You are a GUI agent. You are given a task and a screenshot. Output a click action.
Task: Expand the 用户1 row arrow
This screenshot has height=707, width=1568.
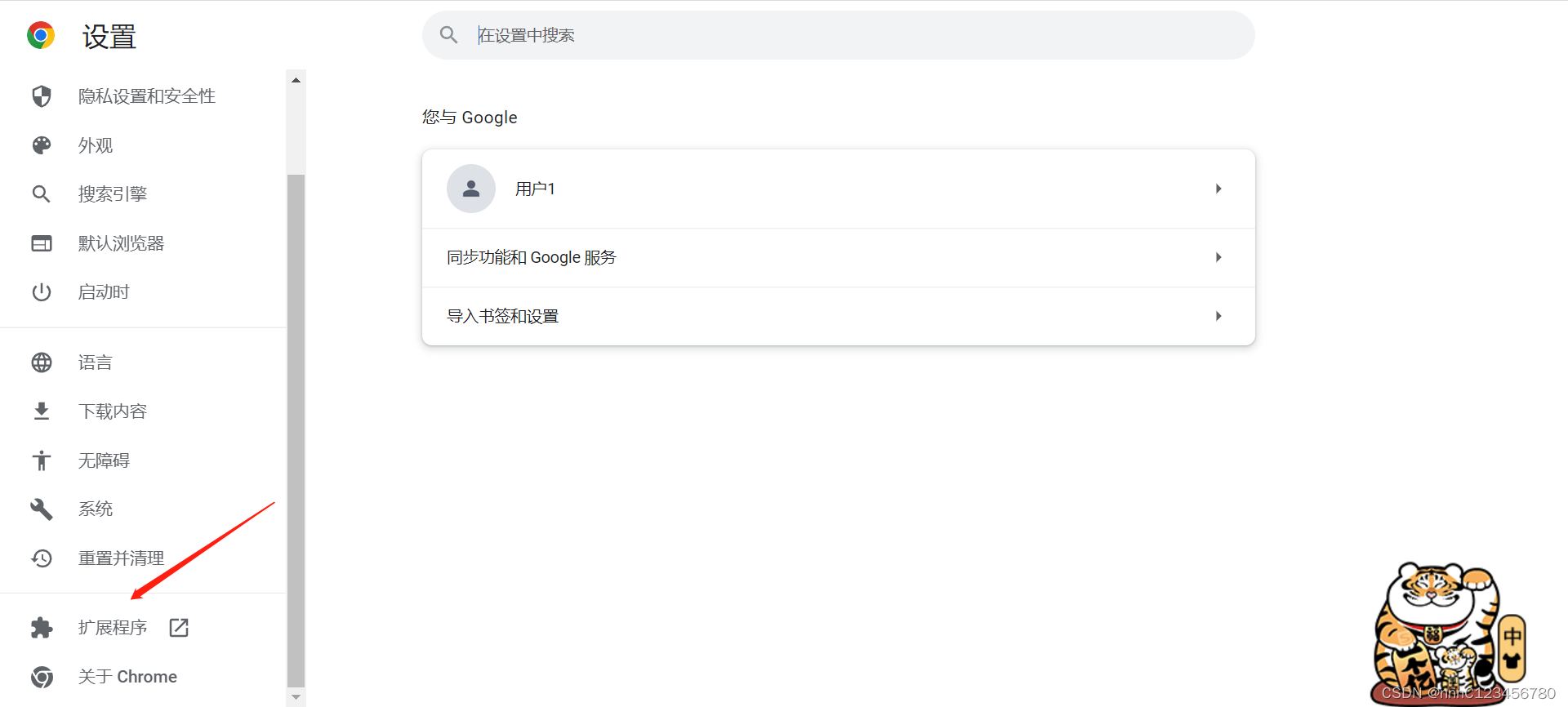coord(1218,189)
